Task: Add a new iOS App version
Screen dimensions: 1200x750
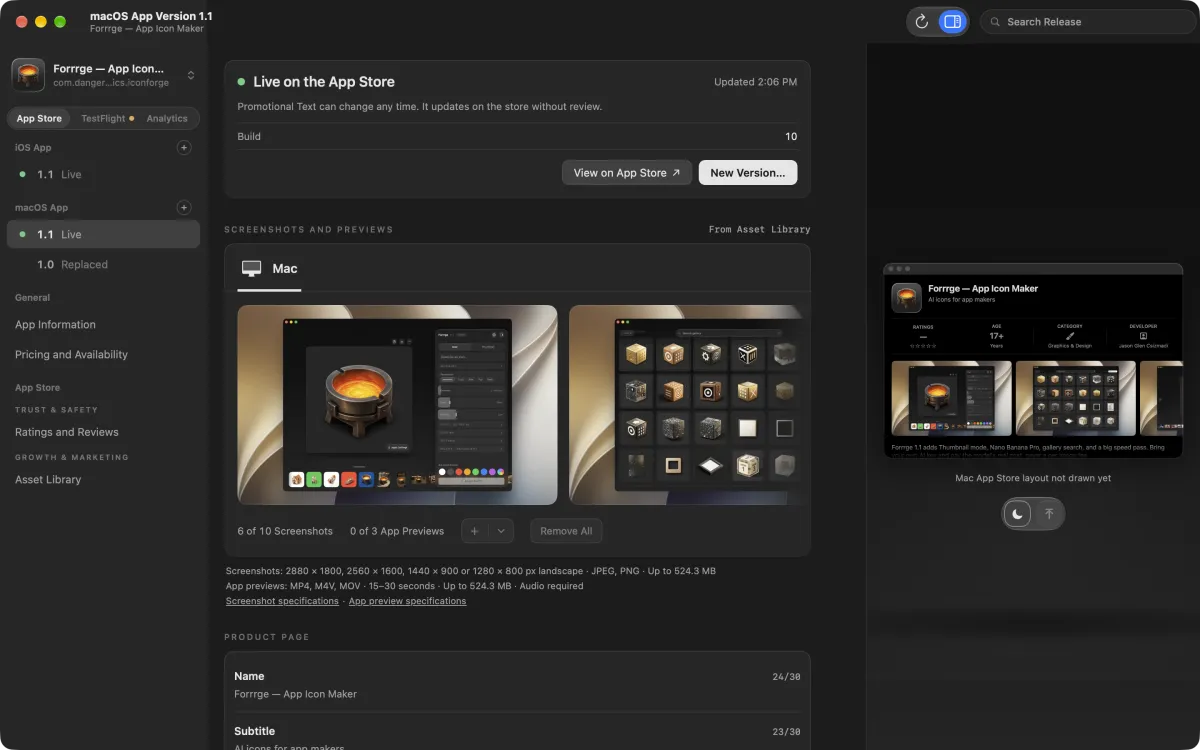Action: (x=184, y=148)
